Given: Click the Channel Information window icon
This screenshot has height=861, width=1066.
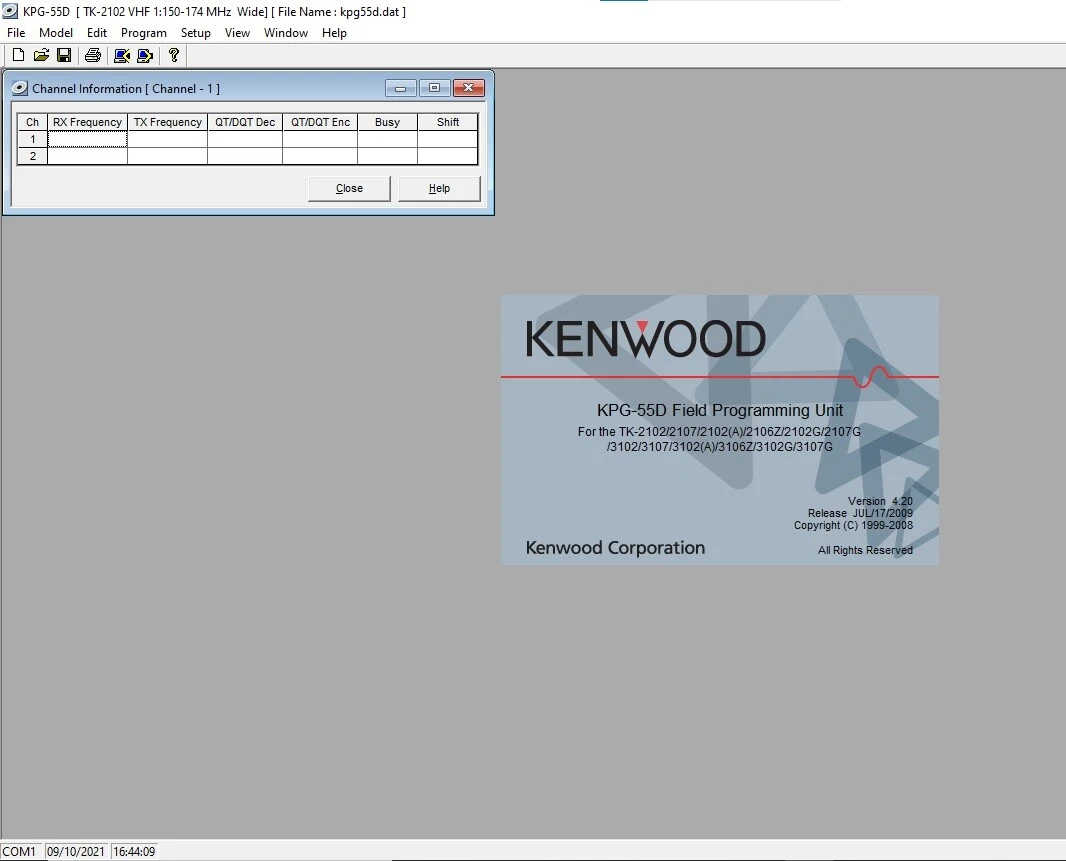Looking at the screenshot, I should 20,88.
